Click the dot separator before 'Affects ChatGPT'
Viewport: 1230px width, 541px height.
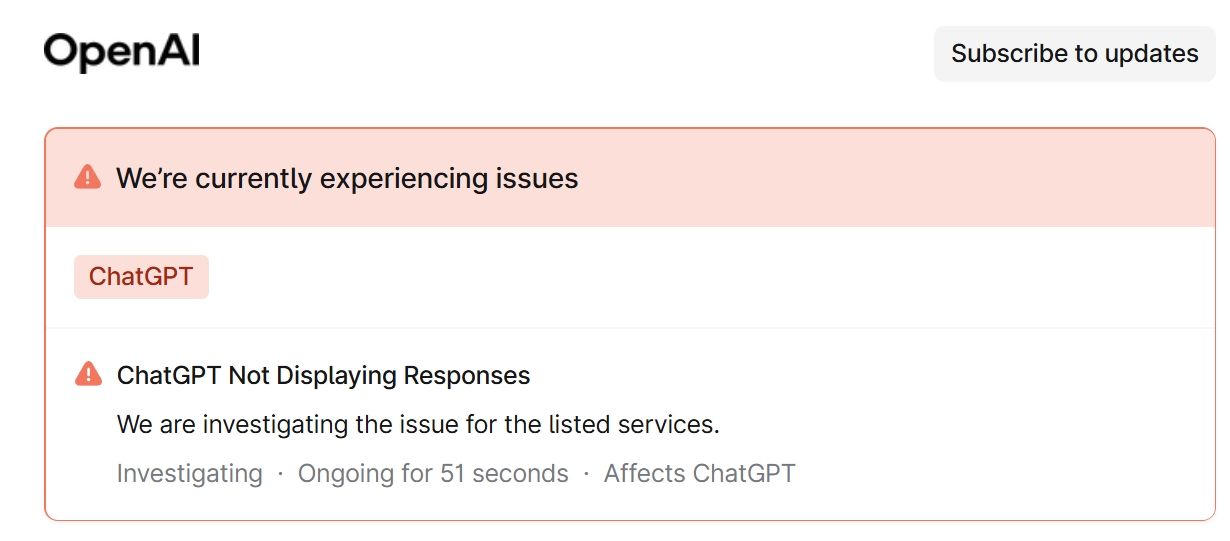[x=586, y=473]
